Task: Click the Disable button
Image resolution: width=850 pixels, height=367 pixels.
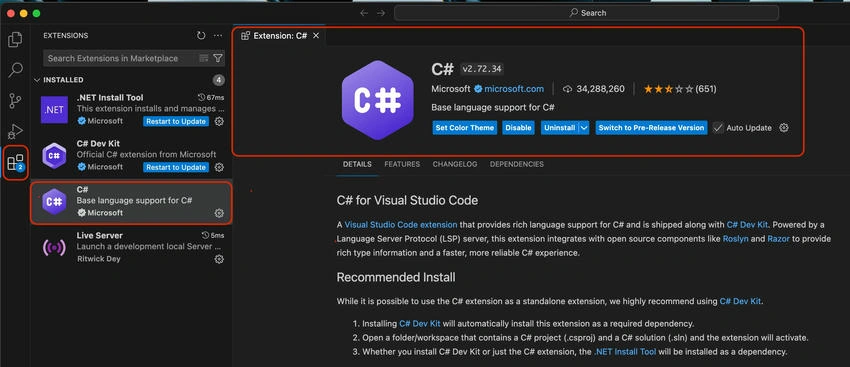Action: click(x=518, y=128)
